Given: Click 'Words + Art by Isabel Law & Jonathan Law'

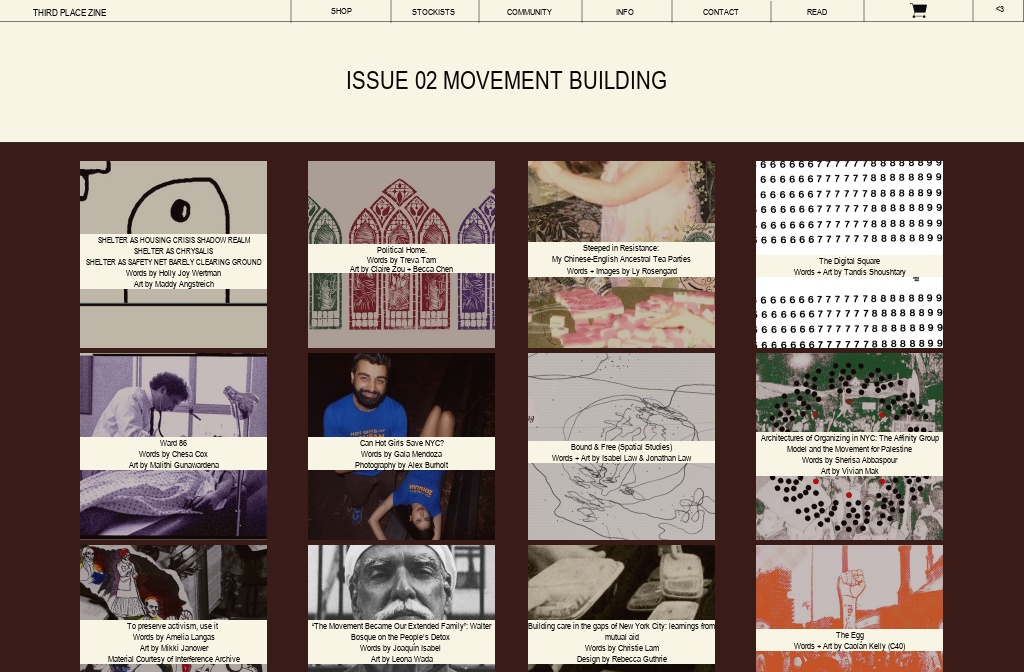Looking at the screenshot, I should point(621,458).
